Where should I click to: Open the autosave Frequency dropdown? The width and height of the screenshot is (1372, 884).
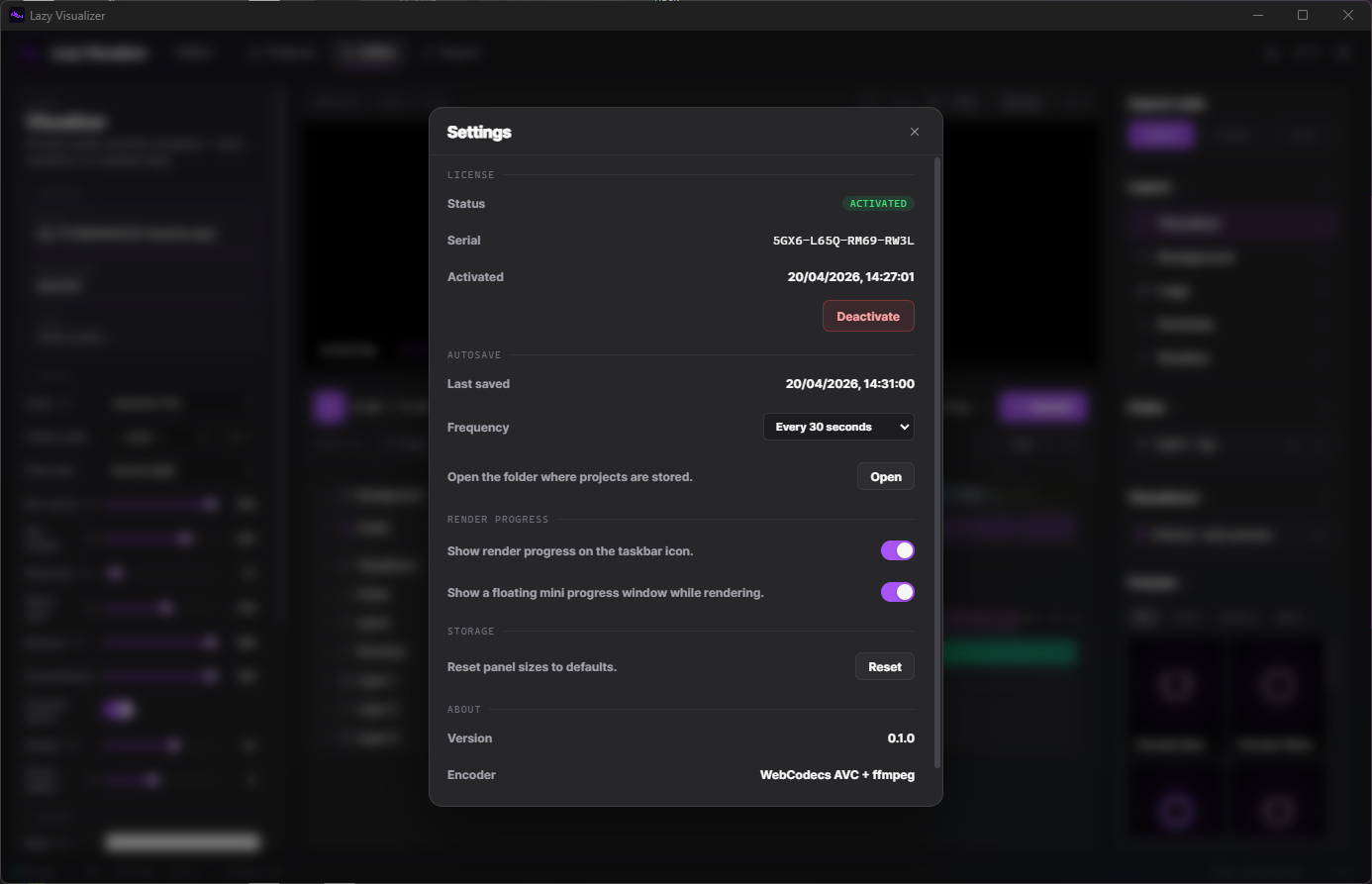point(837,427)
